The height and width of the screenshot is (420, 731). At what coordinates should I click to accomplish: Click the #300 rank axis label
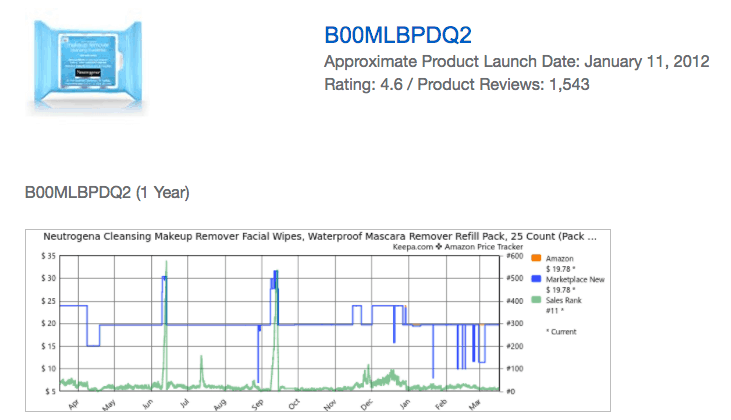(x=514, y=323)
